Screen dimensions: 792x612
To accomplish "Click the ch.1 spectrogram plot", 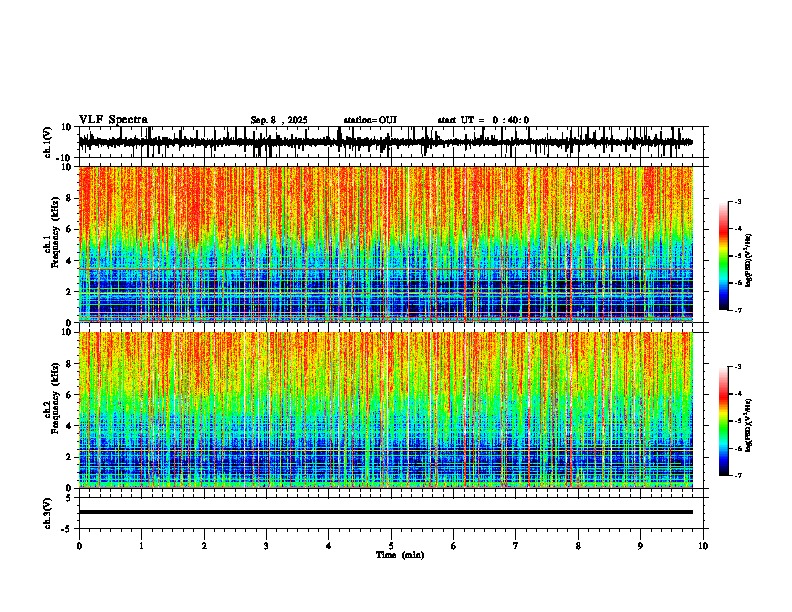I will coord(386,244).
